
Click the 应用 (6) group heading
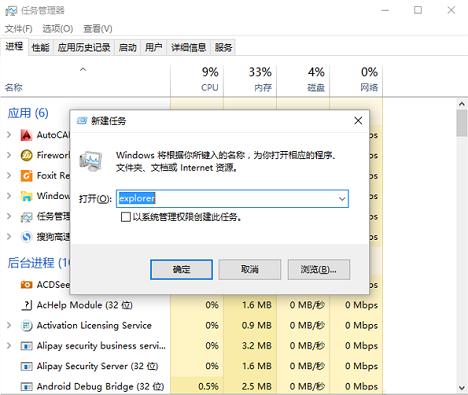click(28, 113)
